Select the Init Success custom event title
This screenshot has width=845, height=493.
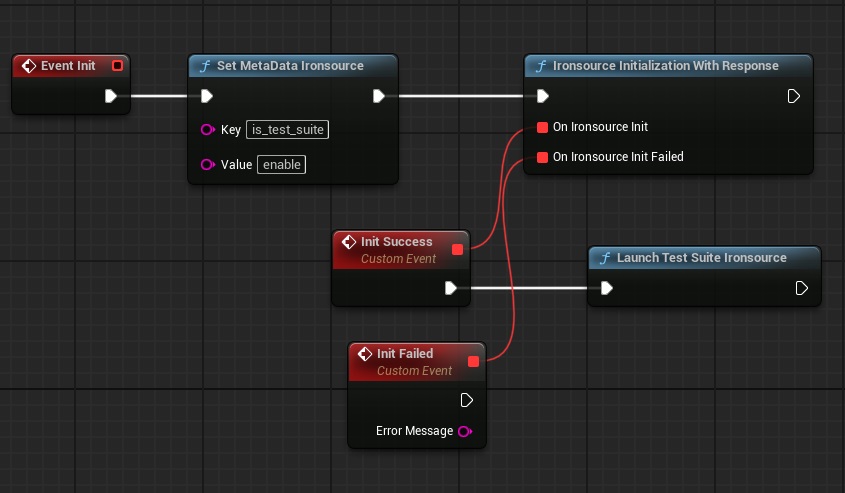[x=397, y=242]
